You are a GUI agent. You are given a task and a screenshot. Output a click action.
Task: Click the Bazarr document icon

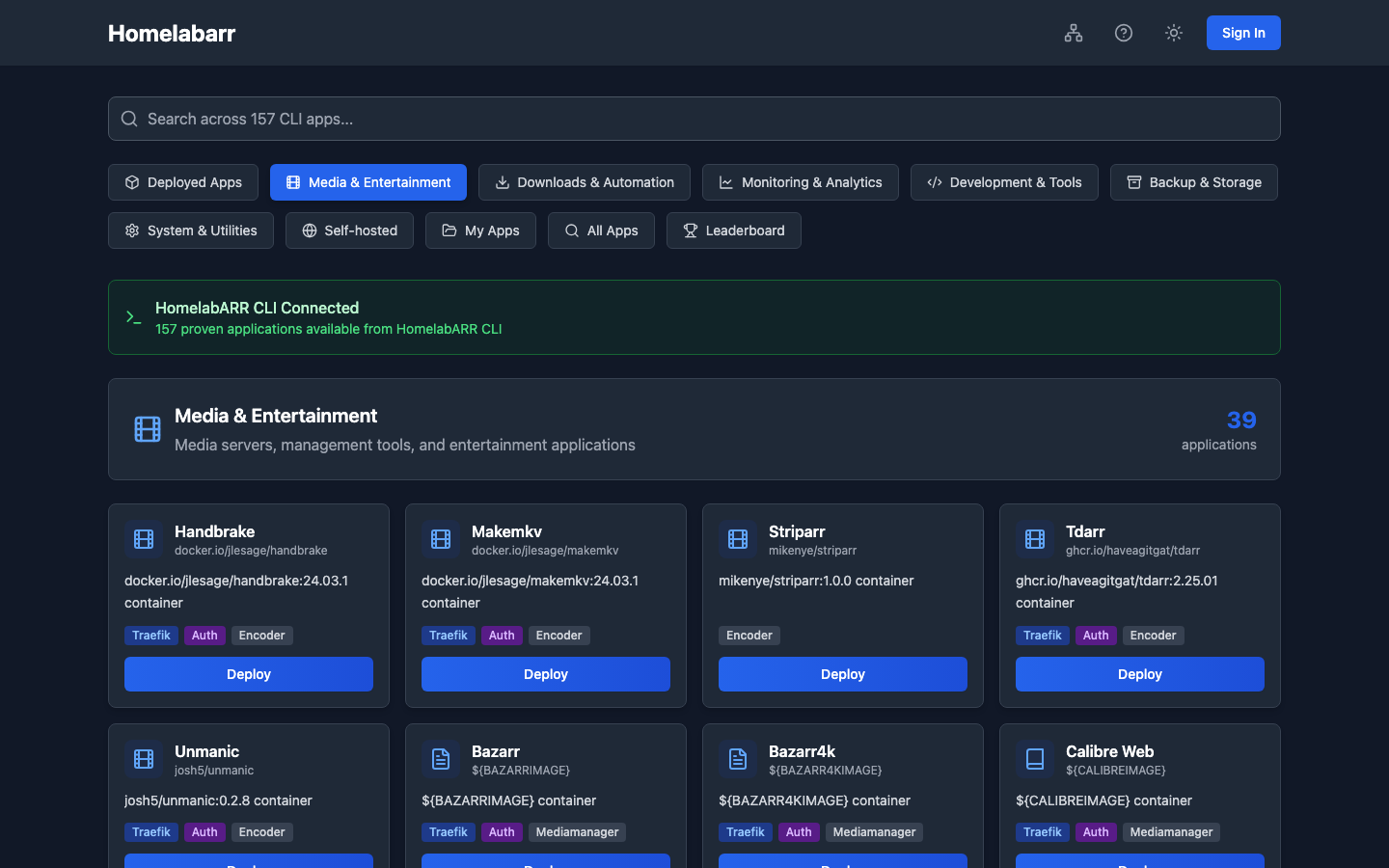pos(441,759)
